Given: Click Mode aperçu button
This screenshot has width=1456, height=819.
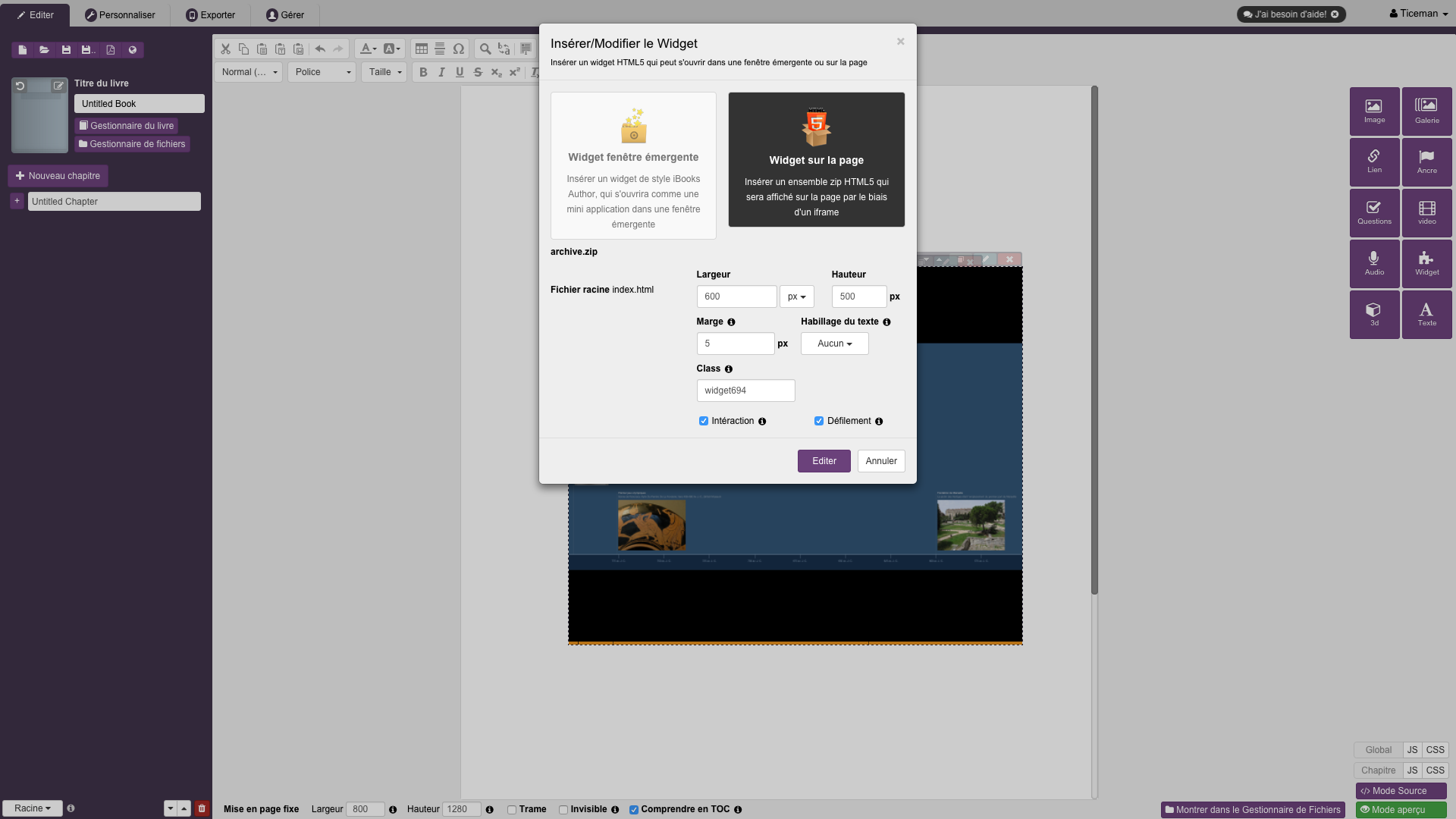Looking at the screenshot, I should coord(1401,810).
